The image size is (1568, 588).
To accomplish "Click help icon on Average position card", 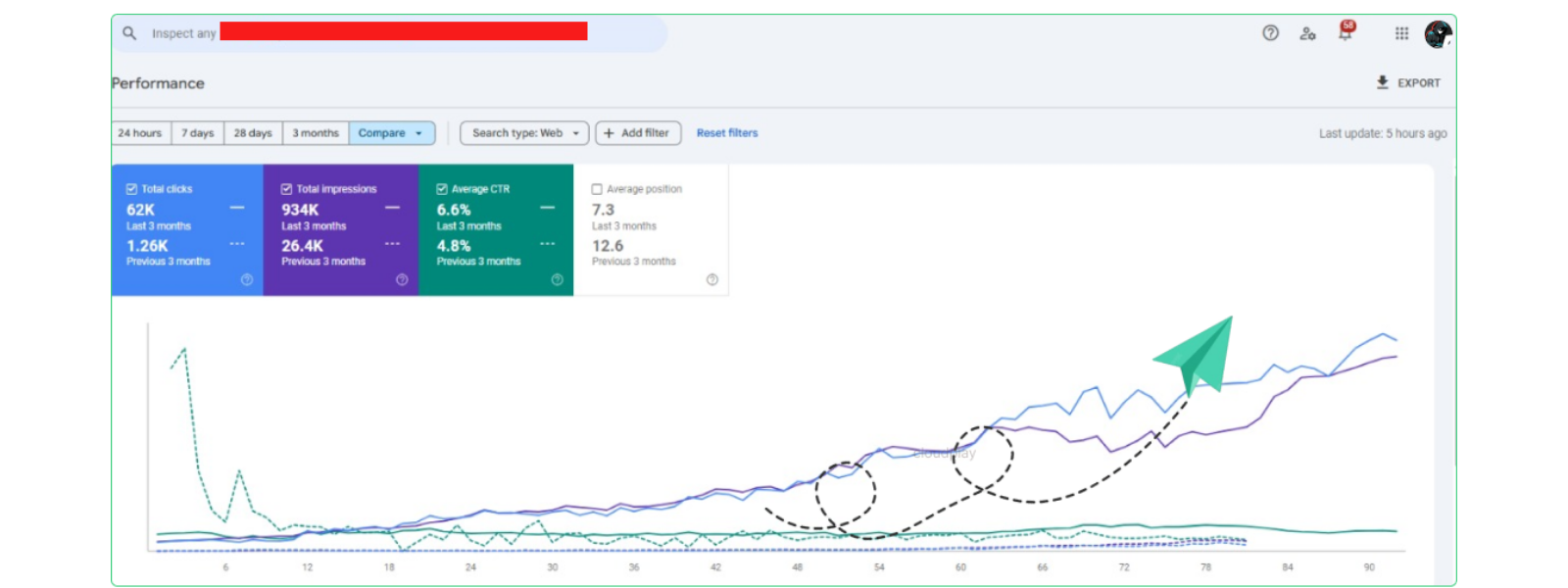I will 712,280.
